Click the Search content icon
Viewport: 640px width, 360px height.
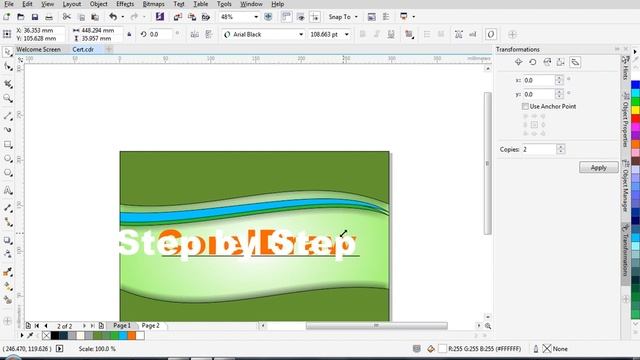click(x=160, y=17)
